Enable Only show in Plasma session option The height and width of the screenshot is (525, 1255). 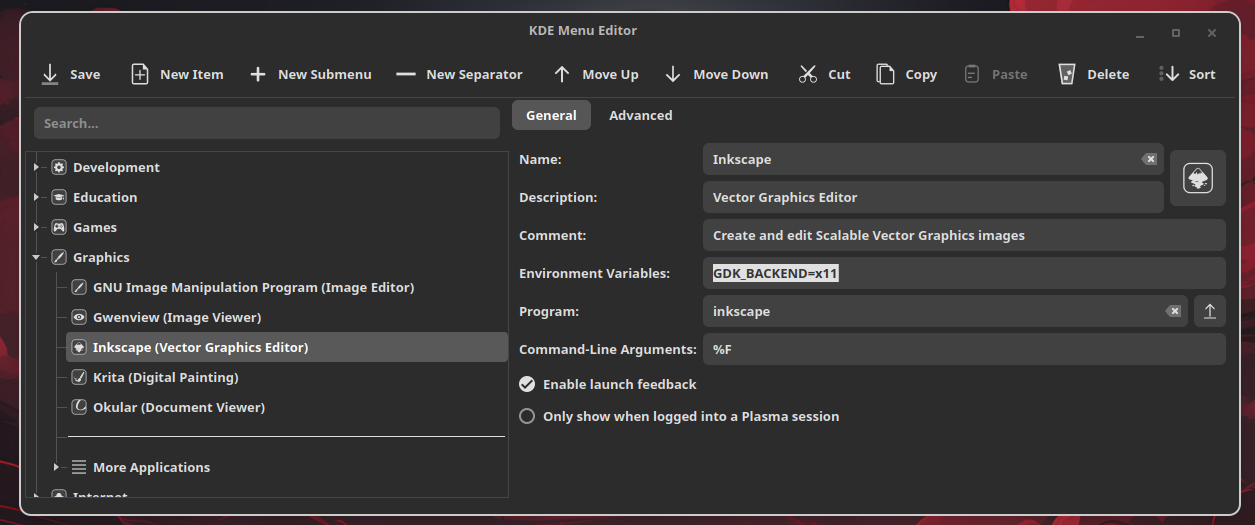click(527, 416)
